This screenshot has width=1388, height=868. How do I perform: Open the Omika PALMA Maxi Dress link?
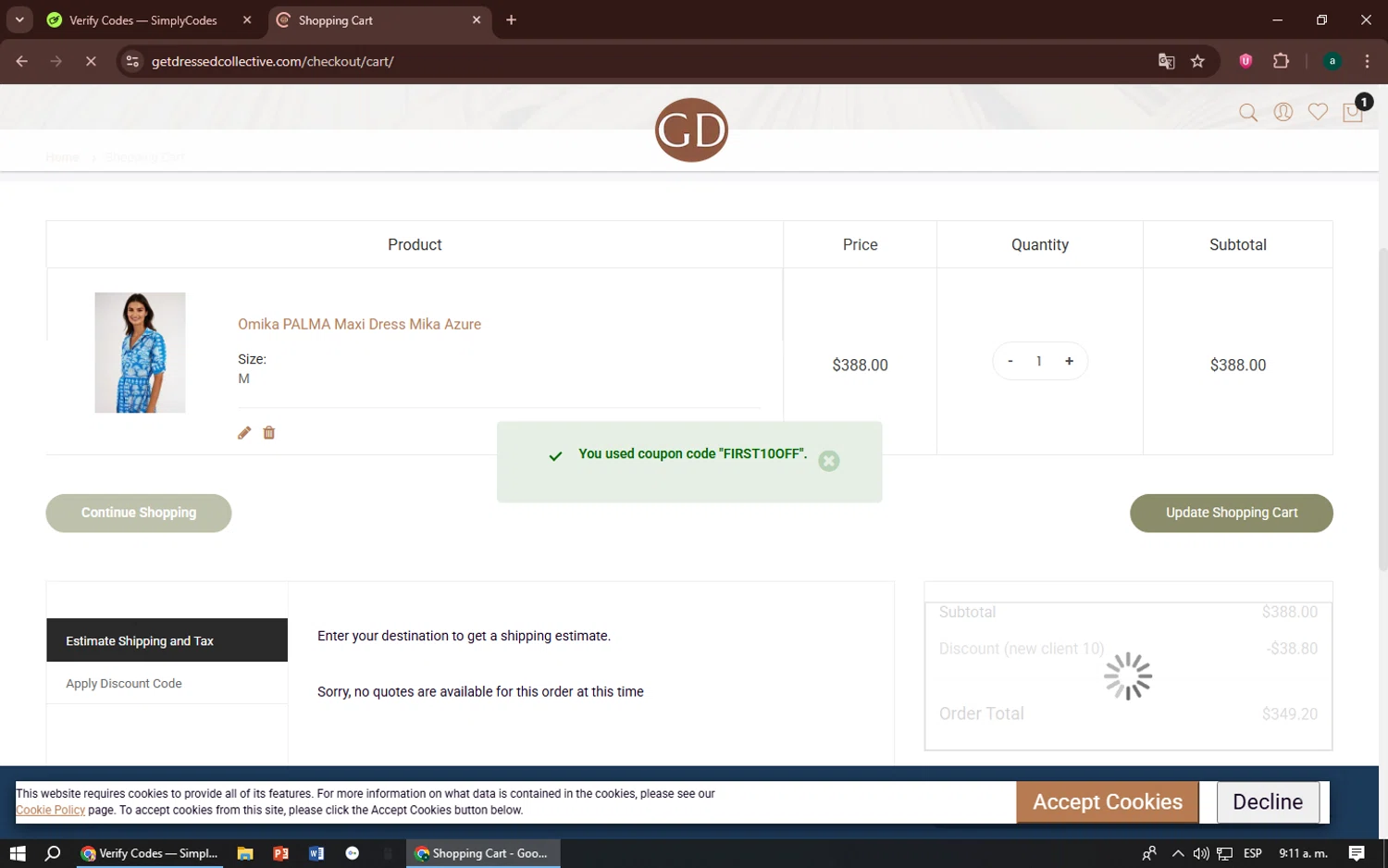(359, 324)
